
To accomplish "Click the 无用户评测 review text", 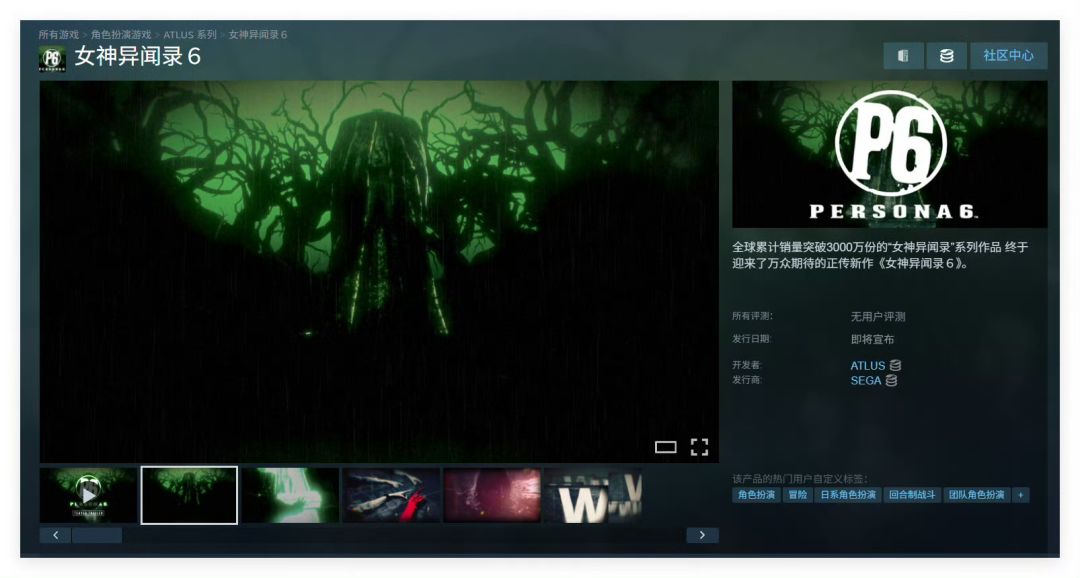I will pos(878,317).
